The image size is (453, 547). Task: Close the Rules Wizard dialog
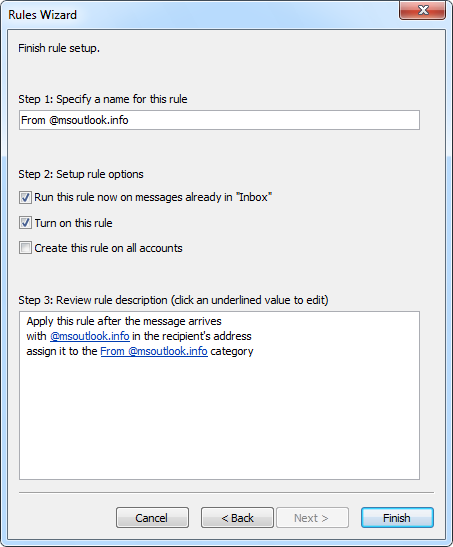coord(423,10)
